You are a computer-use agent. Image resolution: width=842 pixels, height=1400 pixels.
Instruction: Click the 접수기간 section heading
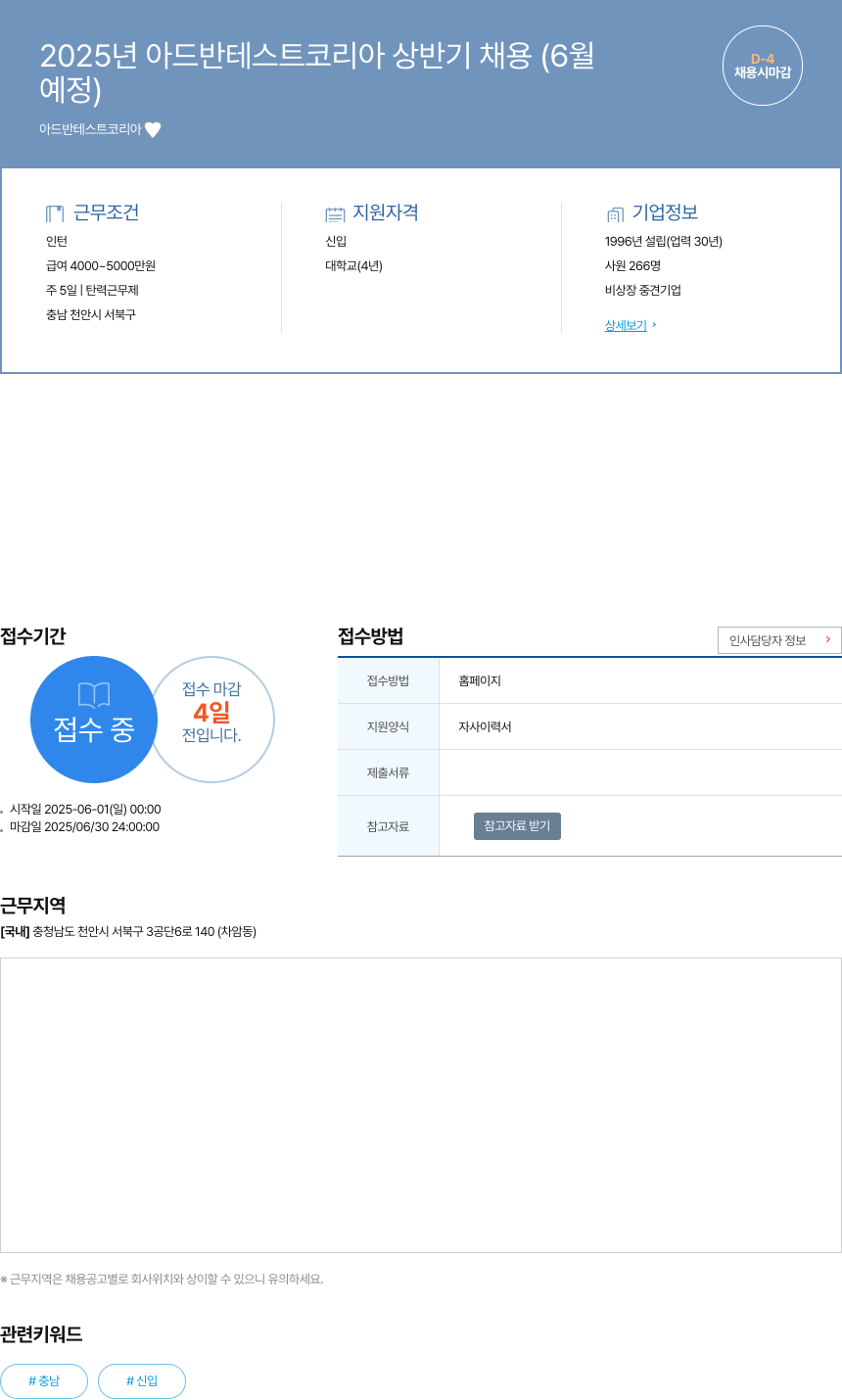click(32, 636)
